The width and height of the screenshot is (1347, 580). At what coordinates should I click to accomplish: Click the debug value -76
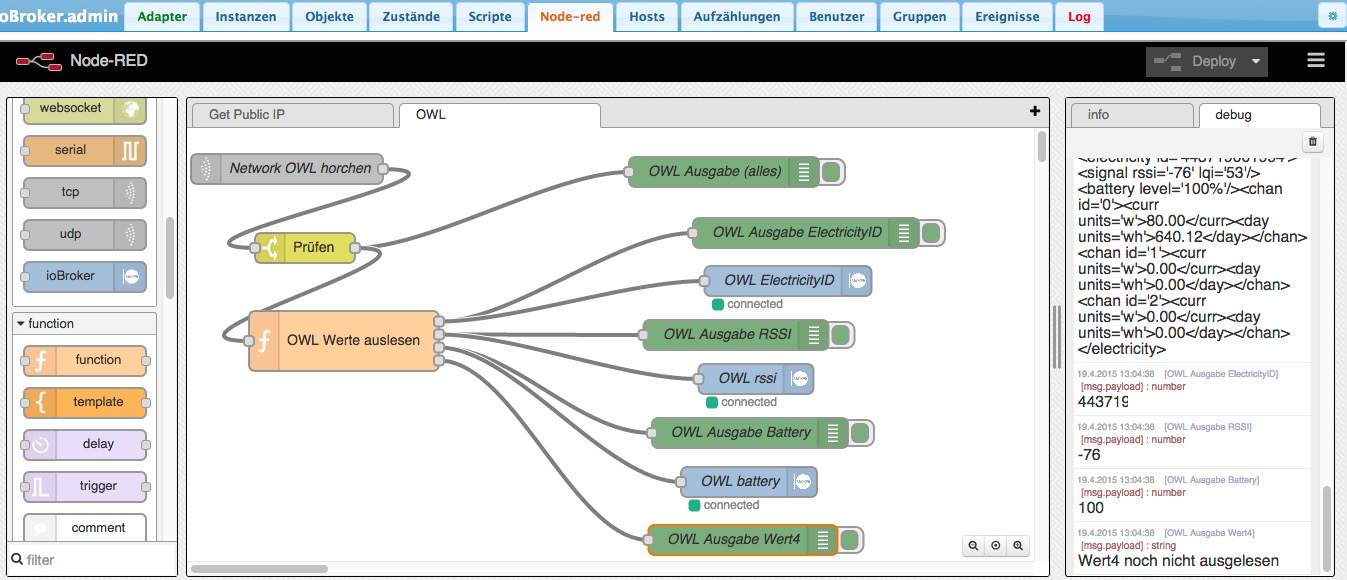pos(1090,455)
